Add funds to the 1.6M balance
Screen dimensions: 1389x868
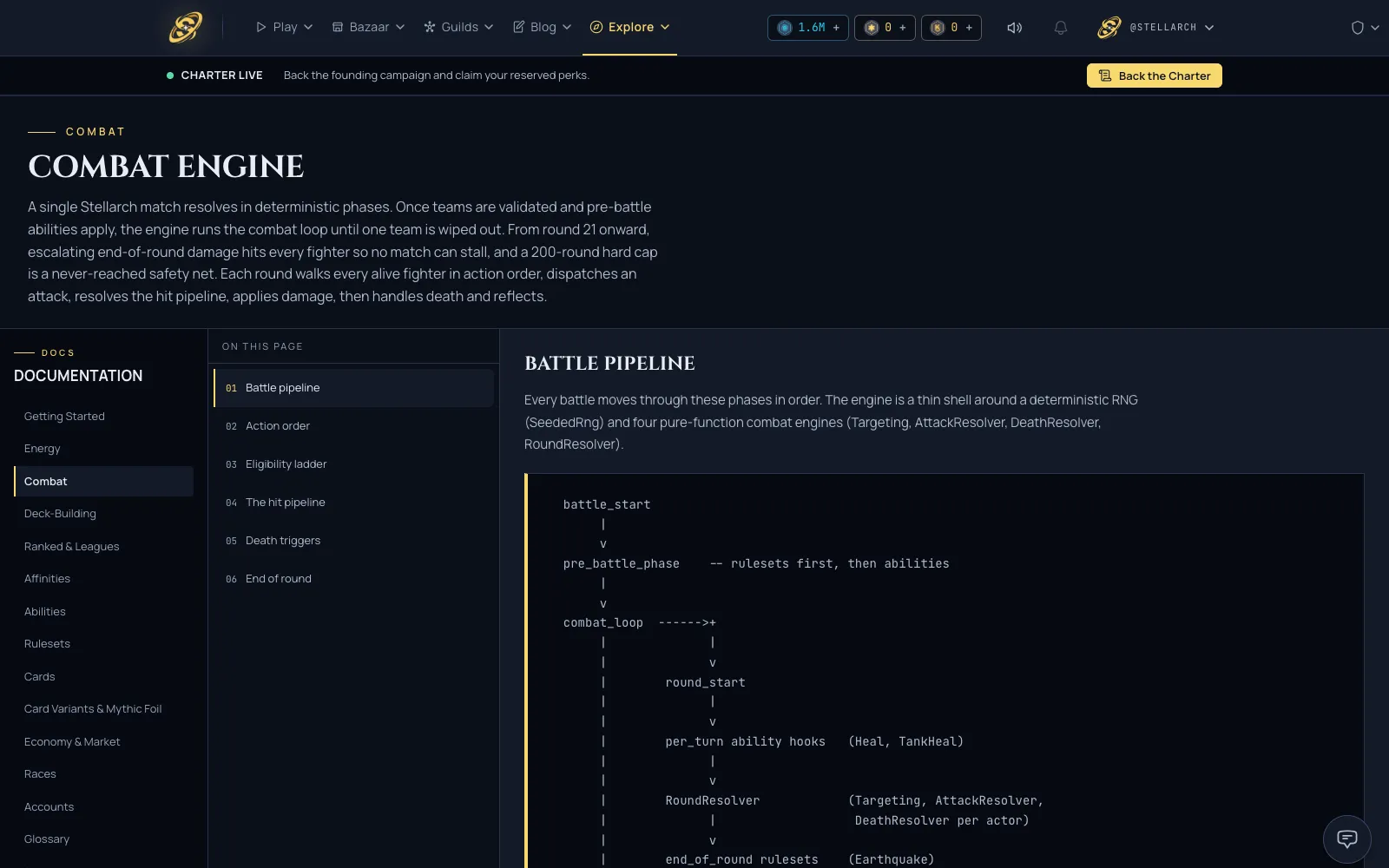[836, 28]
